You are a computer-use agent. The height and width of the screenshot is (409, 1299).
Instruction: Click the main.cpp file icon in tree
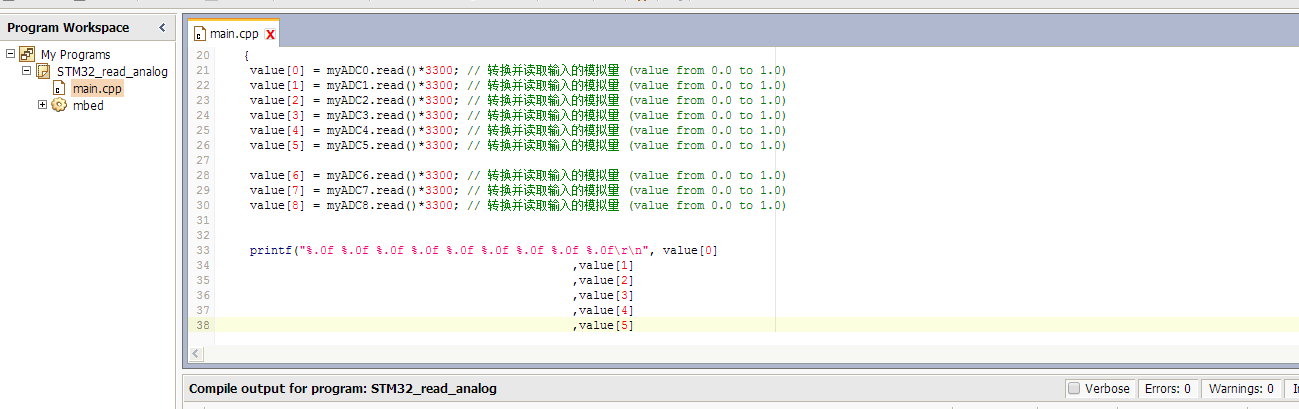(60, 89)
